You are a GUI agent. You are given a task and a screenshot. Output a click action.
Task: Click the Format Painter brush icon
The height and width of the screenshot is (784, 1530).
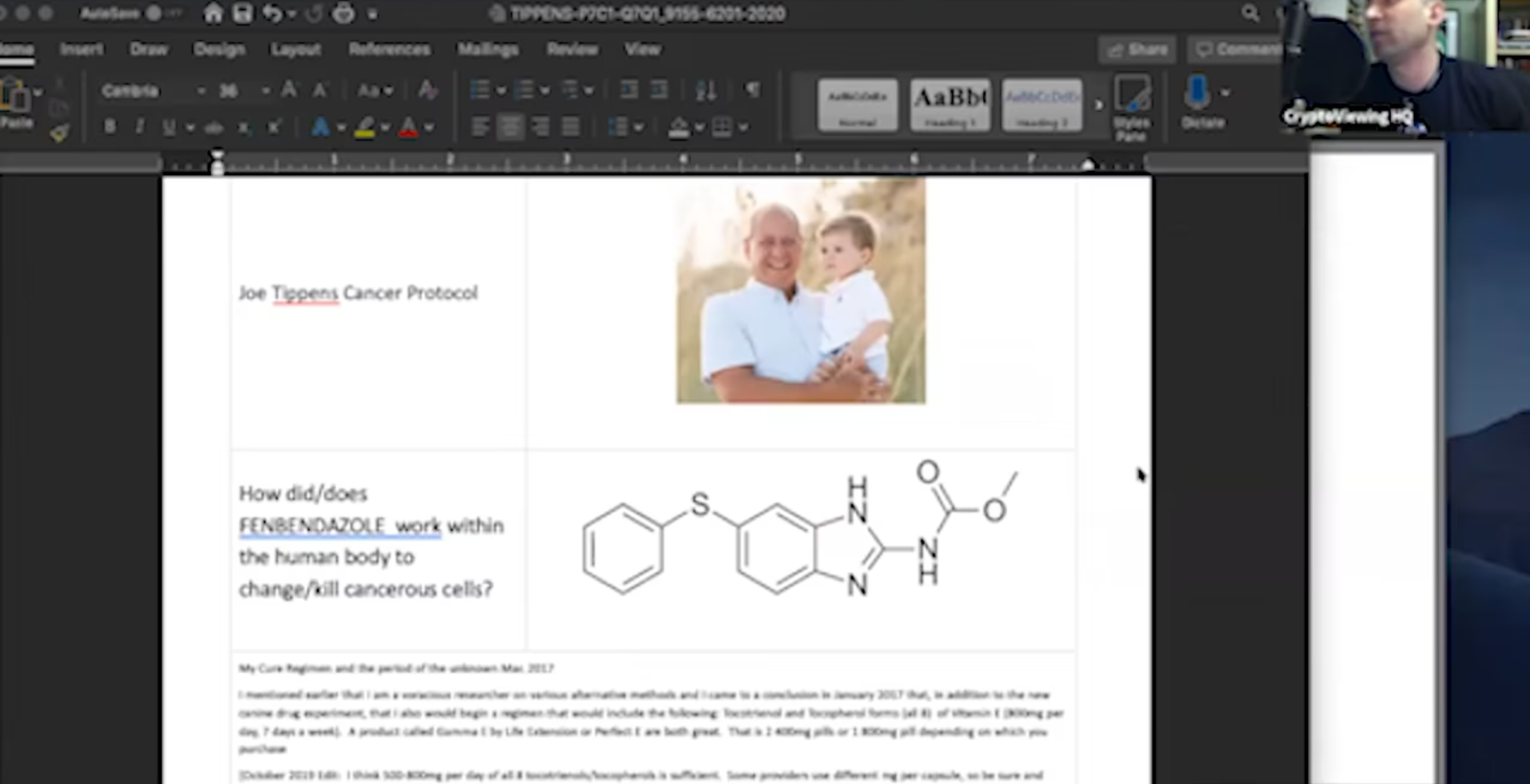pos(59,133)
